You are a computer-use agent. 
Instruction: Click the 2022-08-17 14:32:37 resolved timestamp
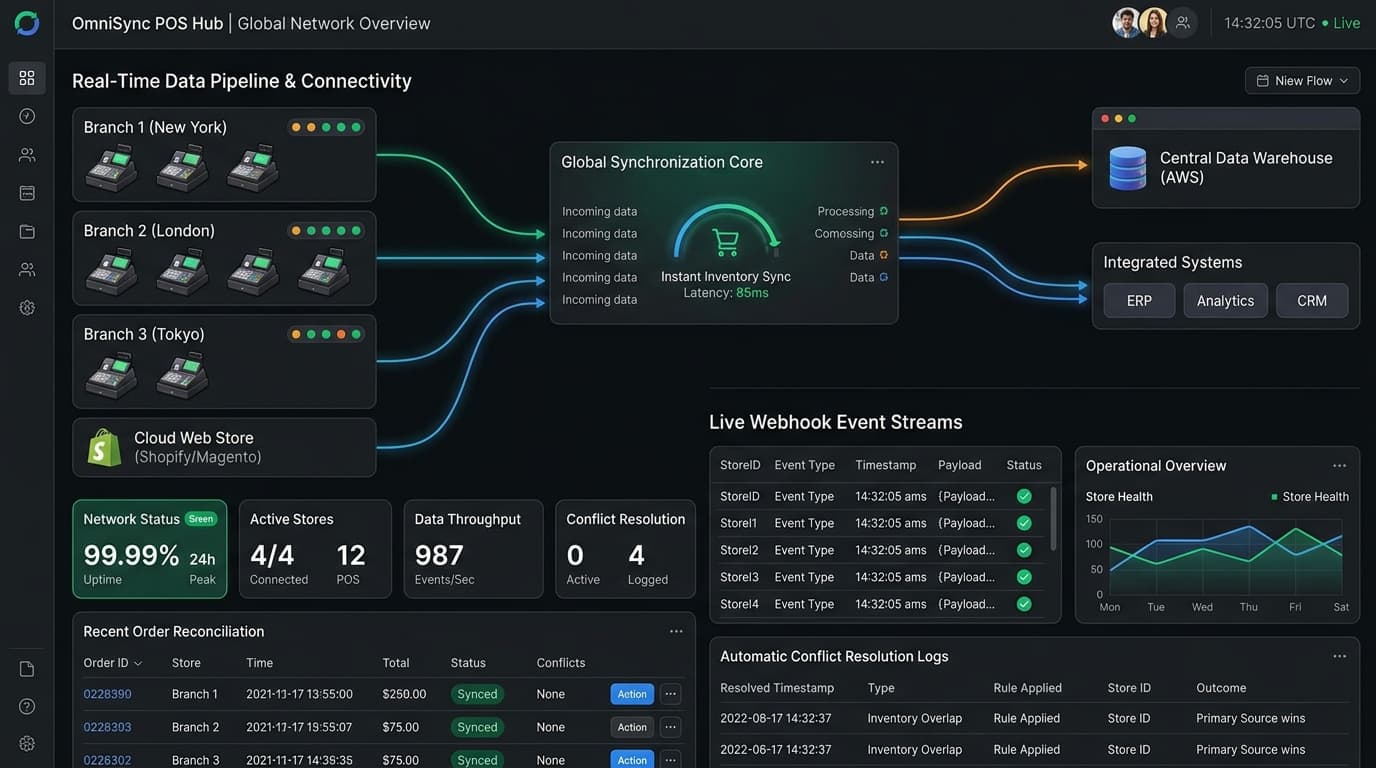pyautogui.click(x=777, y=718)
